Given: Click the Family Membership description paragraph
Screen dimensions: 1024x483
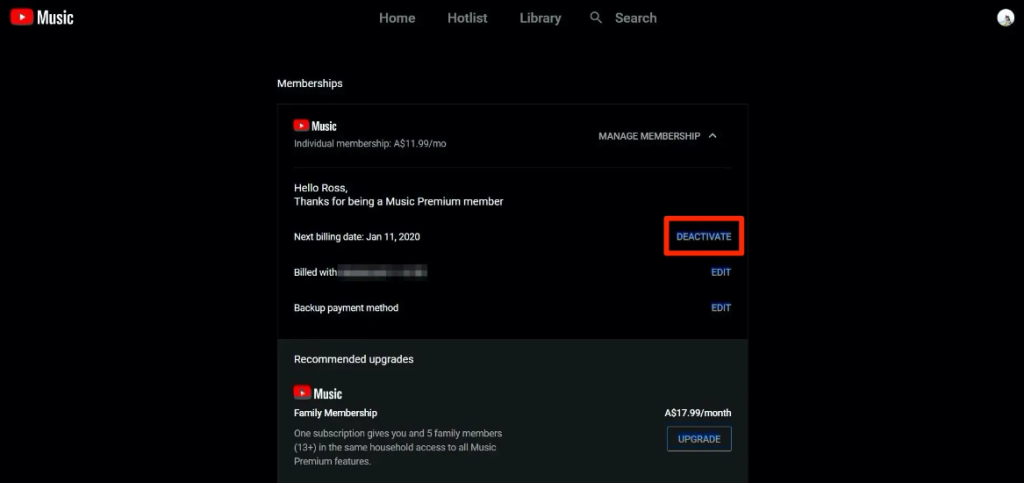Looking at the screenshot, I should coord(398,447).
